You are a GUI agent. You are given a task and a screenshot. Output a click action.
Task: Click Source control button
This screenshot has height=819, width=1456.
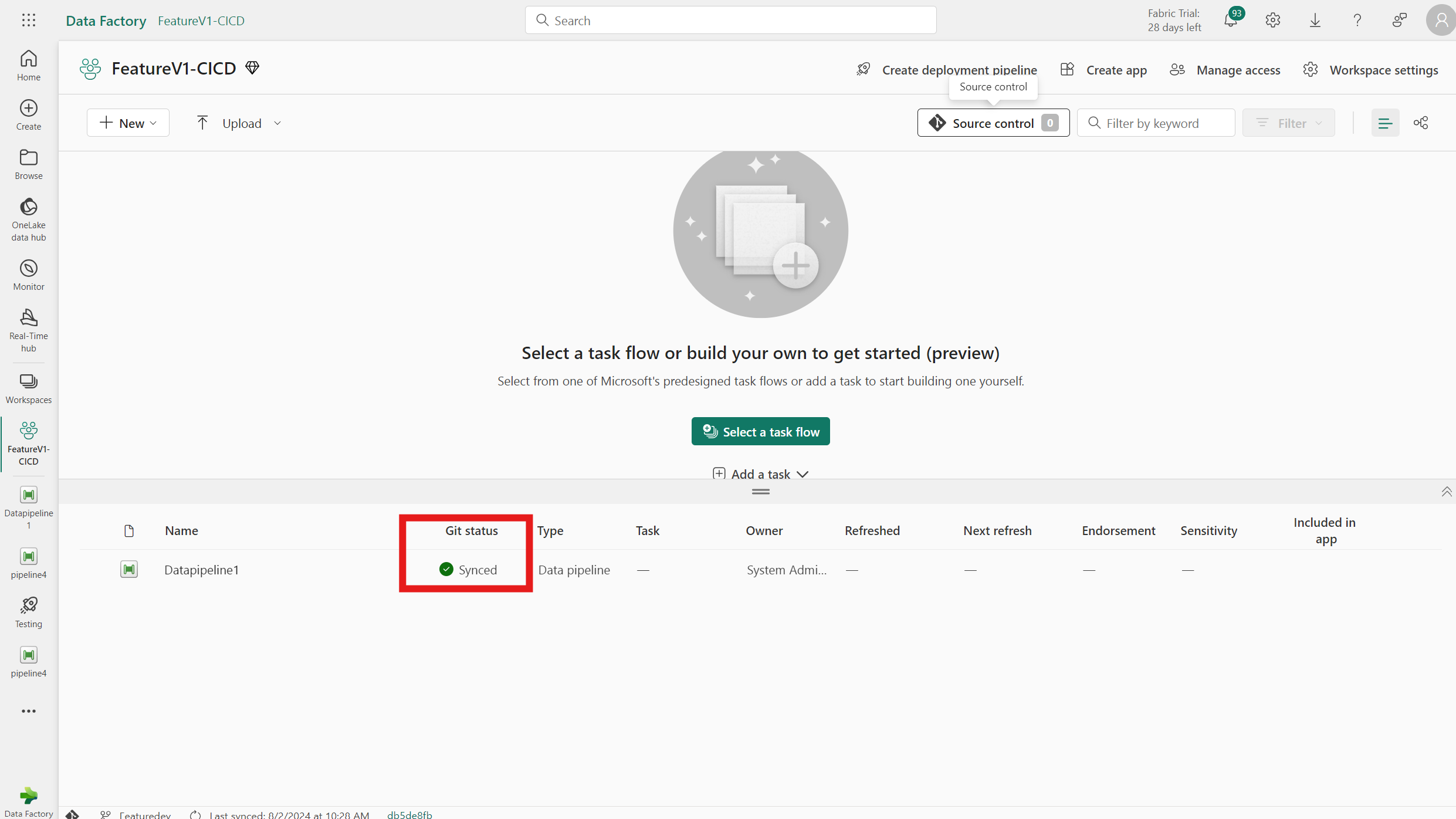tap(993, 123)
